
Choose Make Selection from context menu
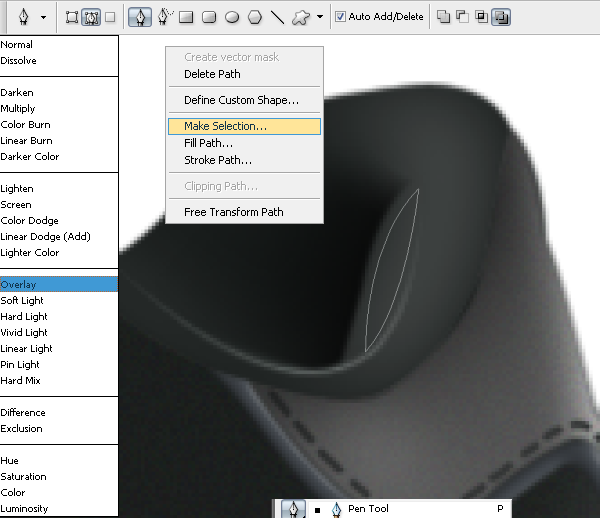pos(245,126)
